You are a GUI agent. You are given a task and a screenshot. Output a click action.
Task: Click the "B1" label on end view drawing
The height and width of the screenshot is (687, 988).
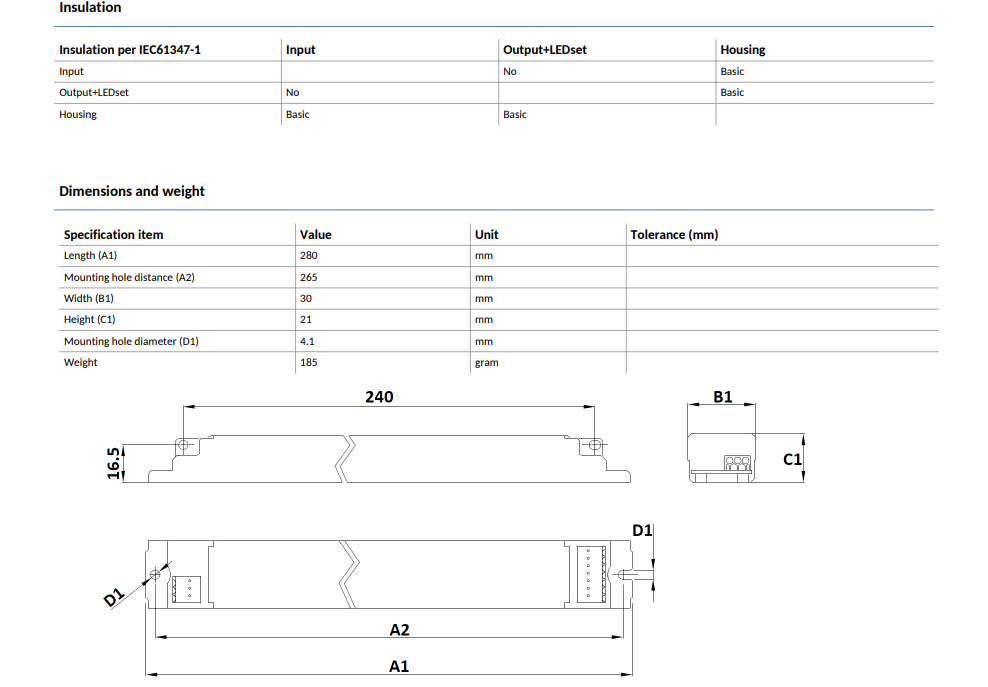(x=723, y=397)
